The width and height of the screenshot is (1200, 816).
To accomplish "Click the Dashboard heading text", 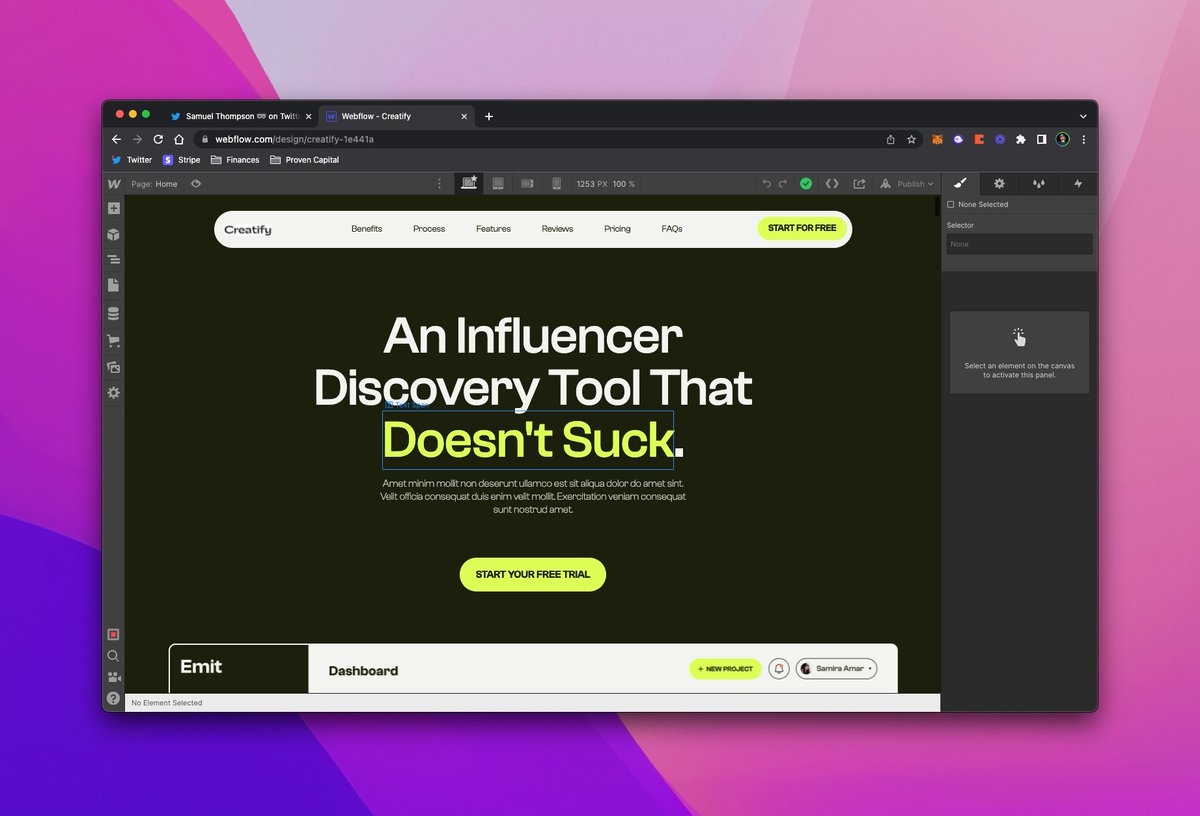I will pos(363,671).
